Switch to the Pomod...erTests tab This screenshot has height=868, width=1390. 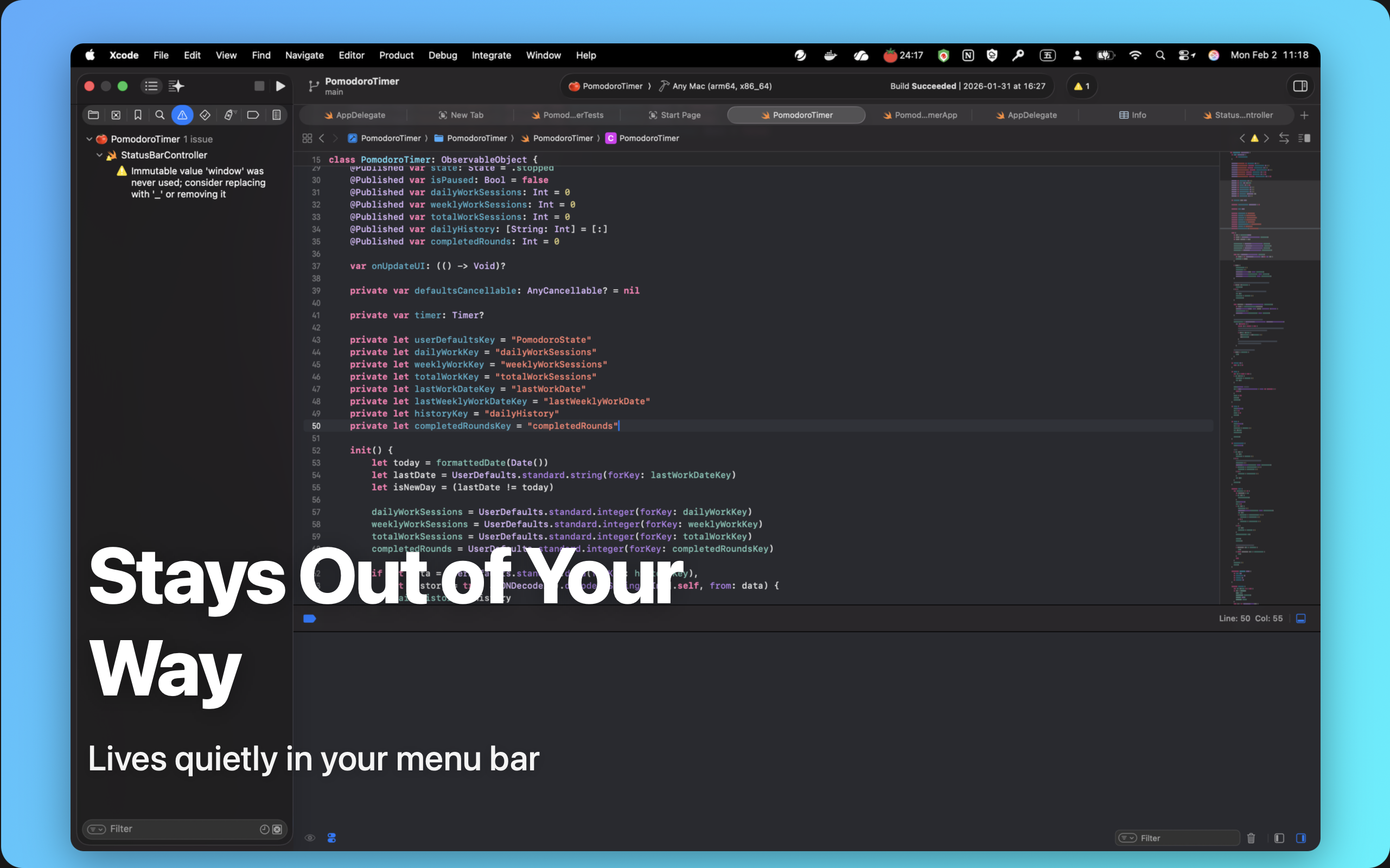(x=568, y=116)
